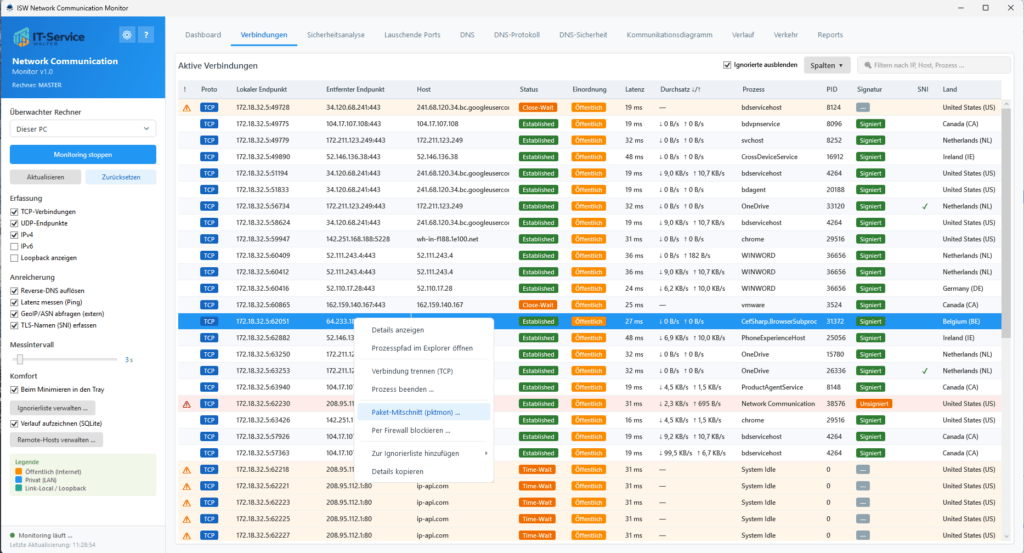Toggle TLS-Namen (SNI) erfassen checkbox
The height and width of the screenshot is (553, 1024).
click(14, 325)
